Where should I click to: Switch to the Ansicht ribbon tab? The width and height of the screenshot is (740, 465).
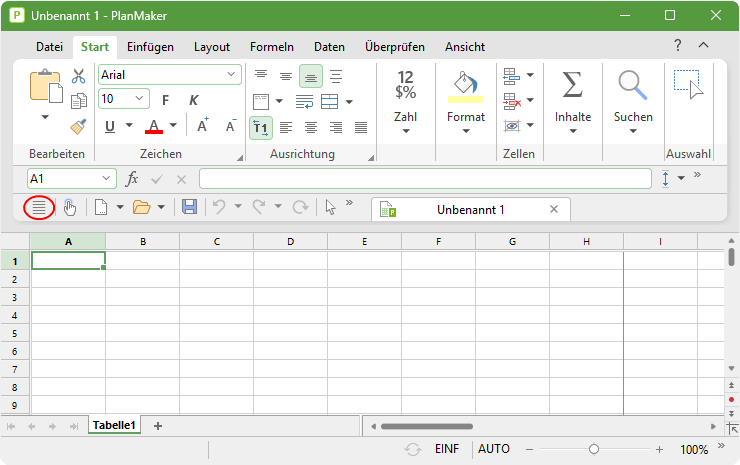pos(464,47)
